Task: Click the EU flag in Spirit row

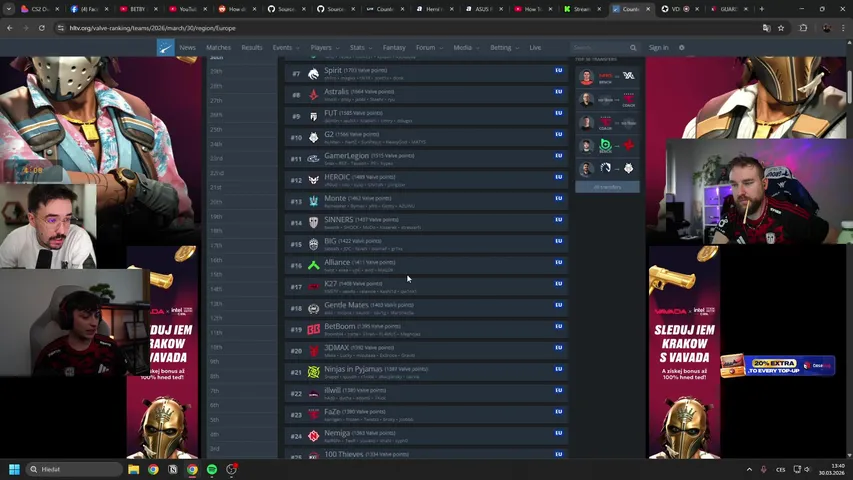Action: click(x=559, y=70)
